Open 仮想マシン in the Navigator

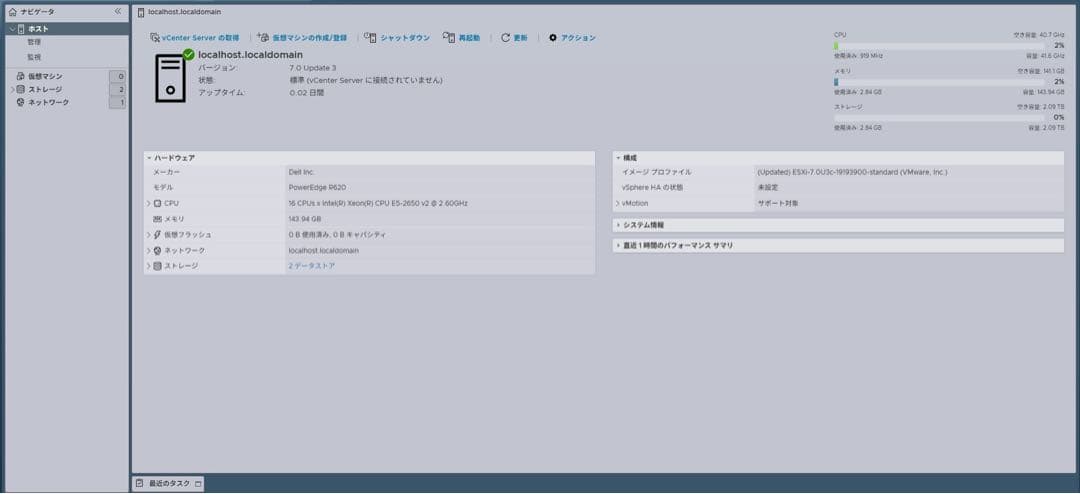tap(45, 76)
